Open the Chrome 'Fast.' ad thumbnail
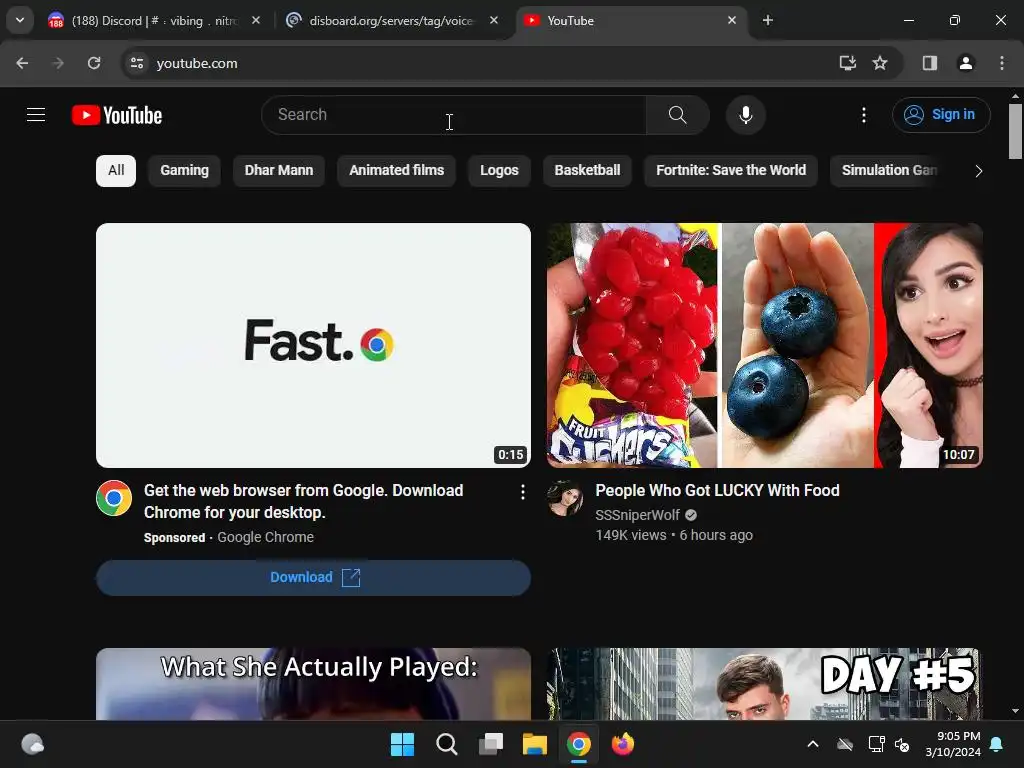 (x=313, y=345)
